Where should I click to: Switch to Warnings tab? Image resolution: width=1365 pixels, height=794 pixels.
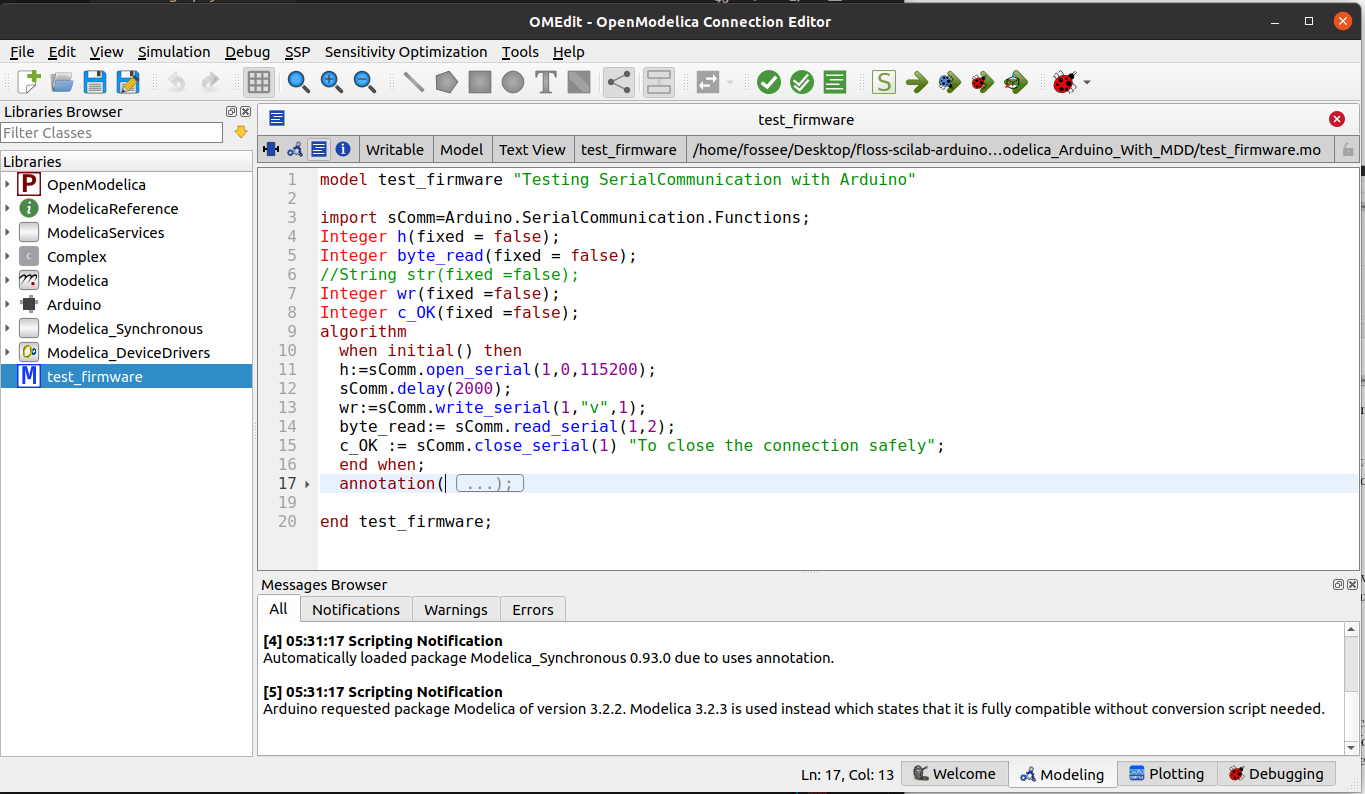click(456, 609)
